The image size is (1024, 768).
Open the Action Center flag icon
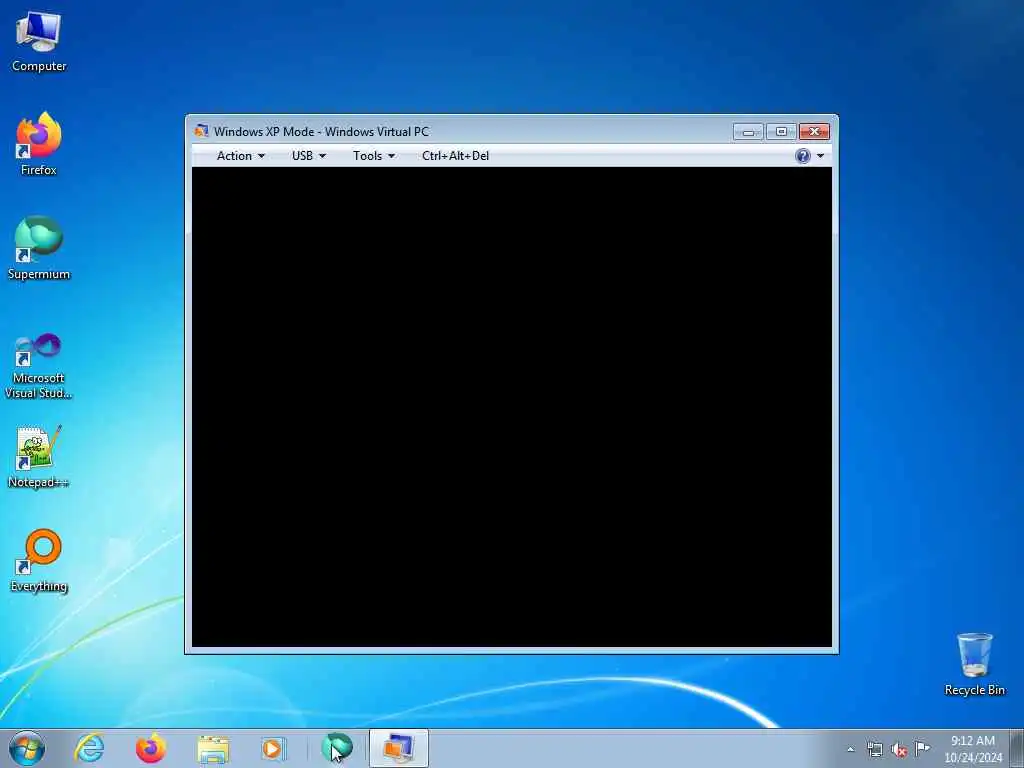tap(923, 749)
